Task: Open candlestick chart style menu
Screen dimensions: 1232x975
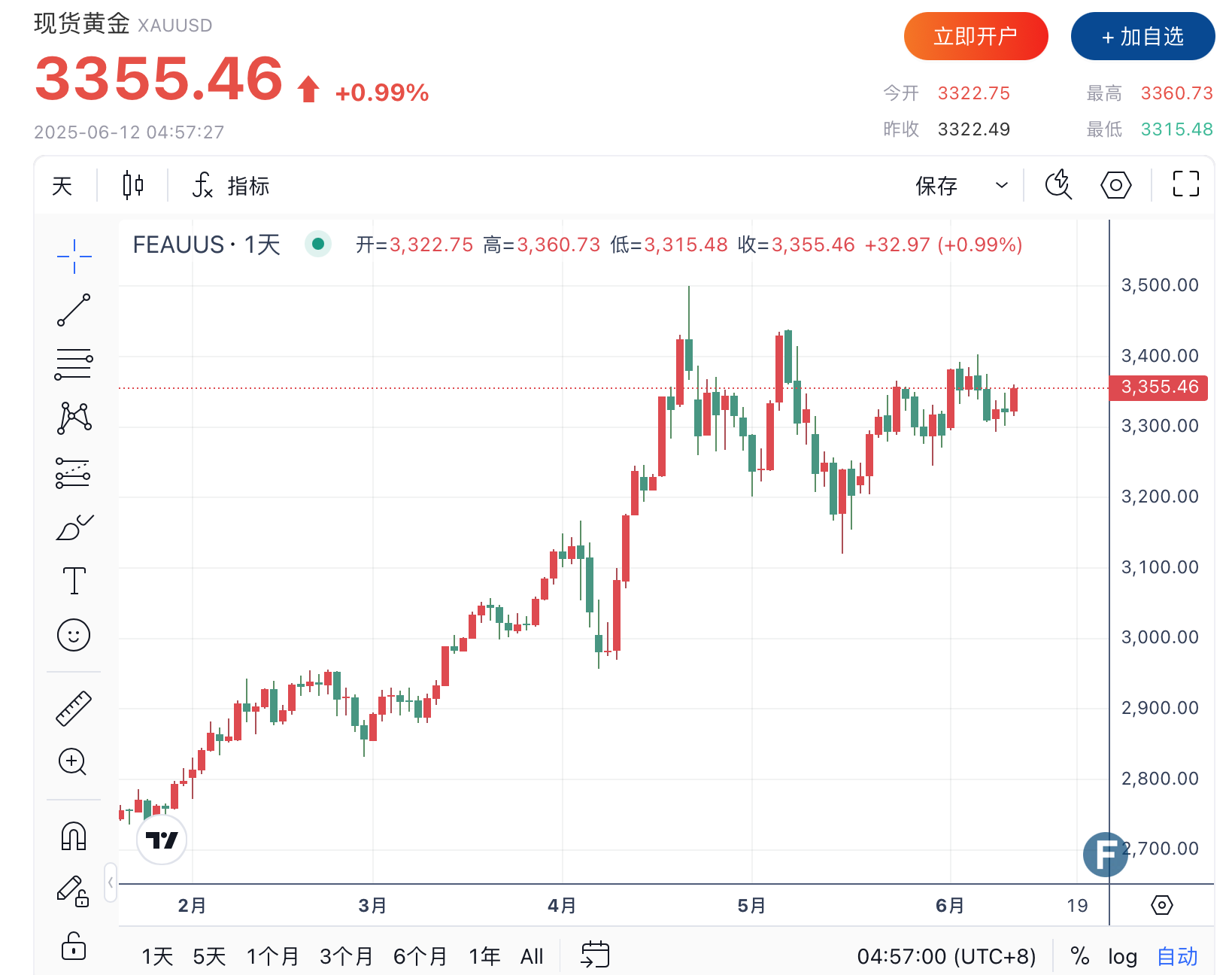Action: point(133,185)
